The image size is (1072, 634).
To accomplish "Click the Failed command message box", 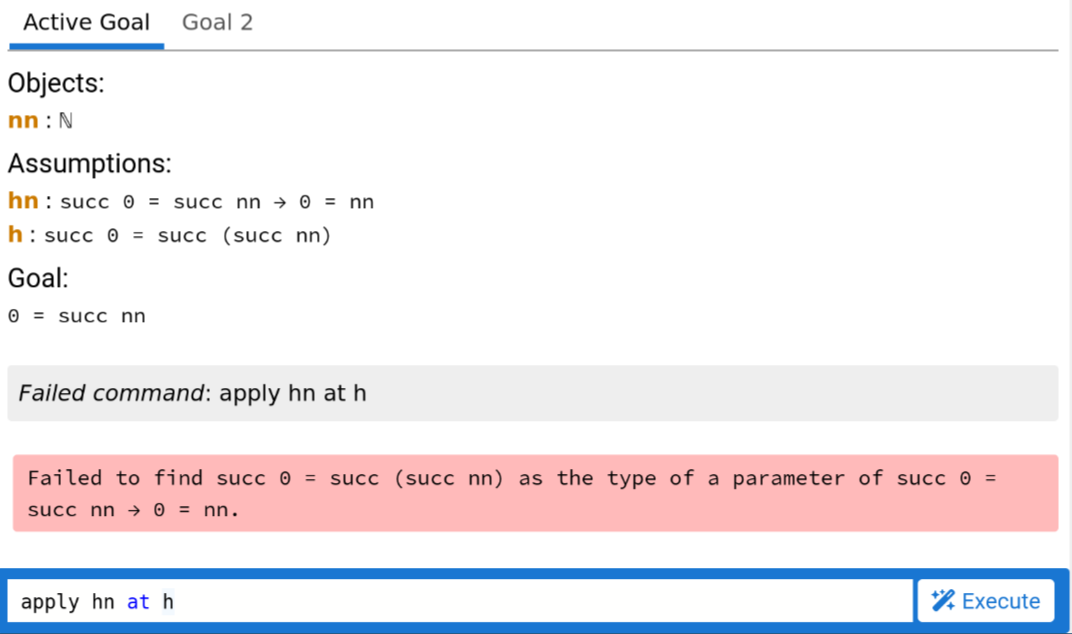I will [533, 393].
